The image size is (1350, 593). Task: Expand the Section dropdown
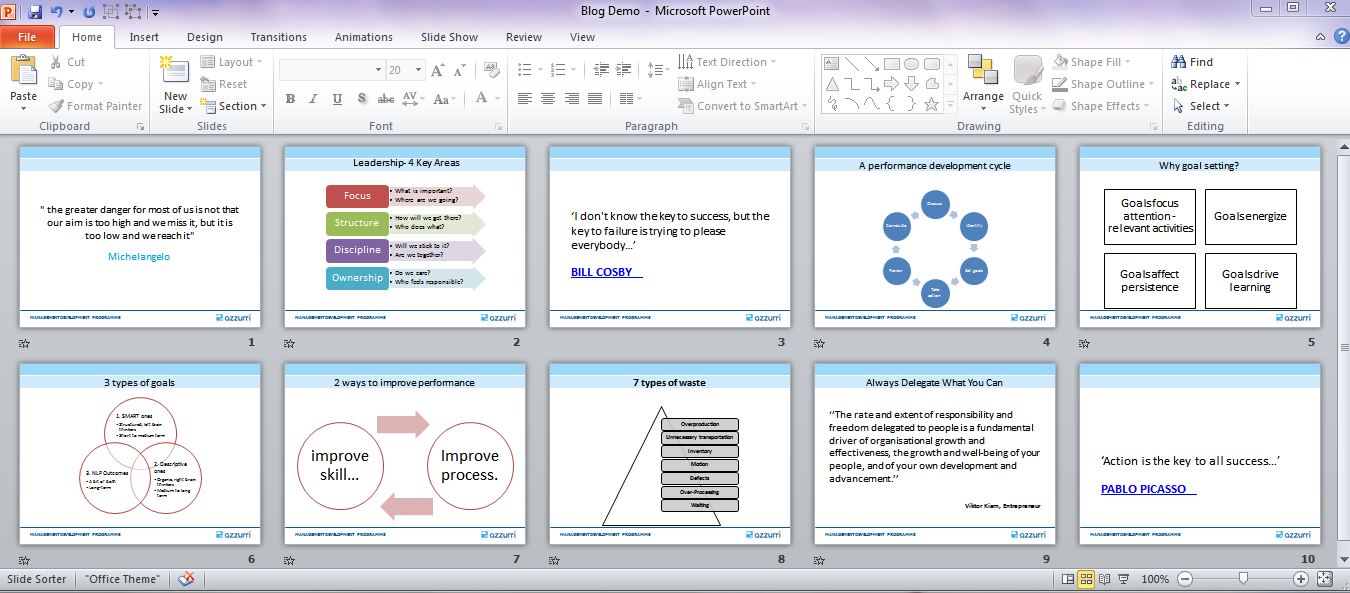tap(241, 106)
